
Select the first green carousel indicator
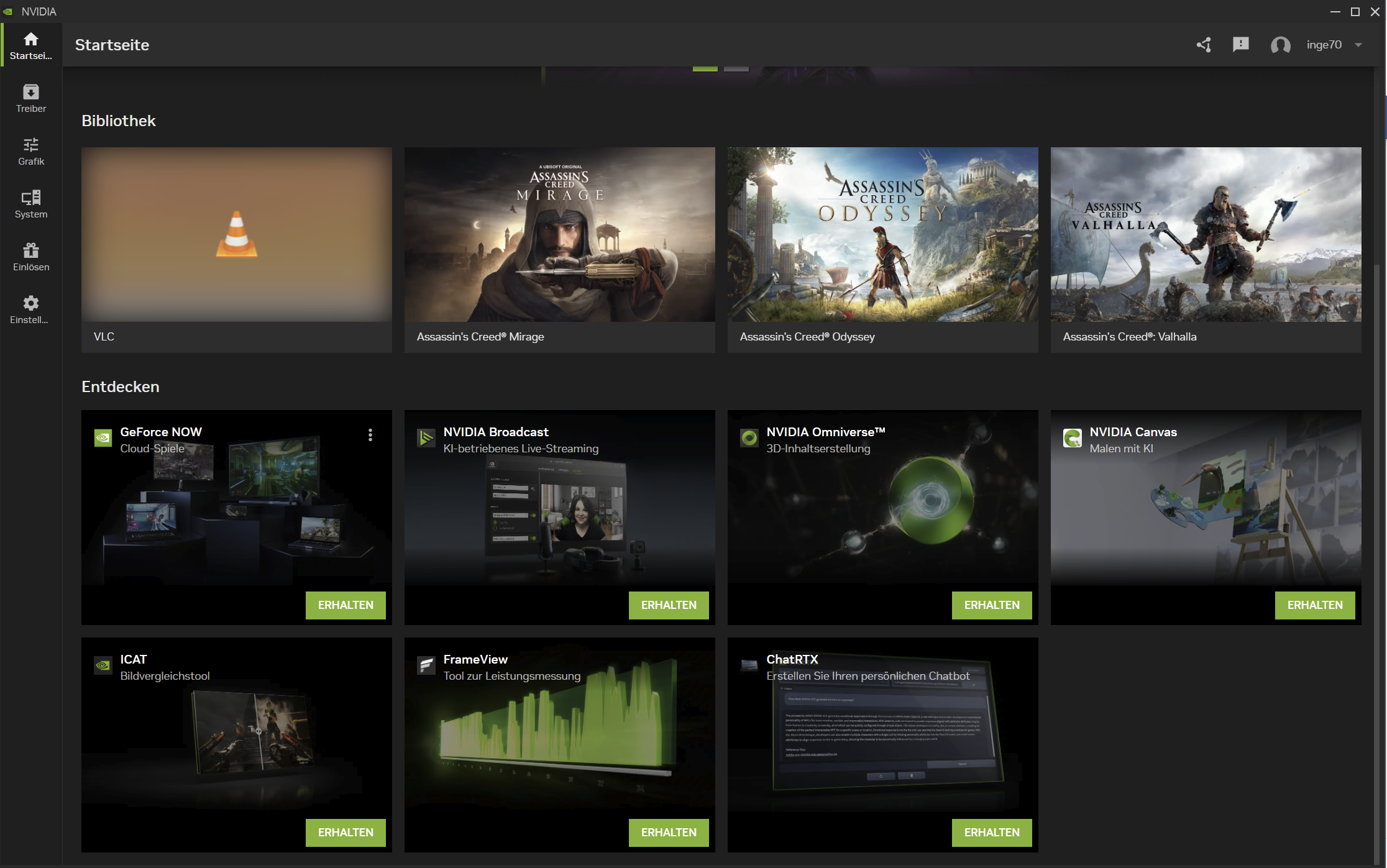(x=705, y=69)
